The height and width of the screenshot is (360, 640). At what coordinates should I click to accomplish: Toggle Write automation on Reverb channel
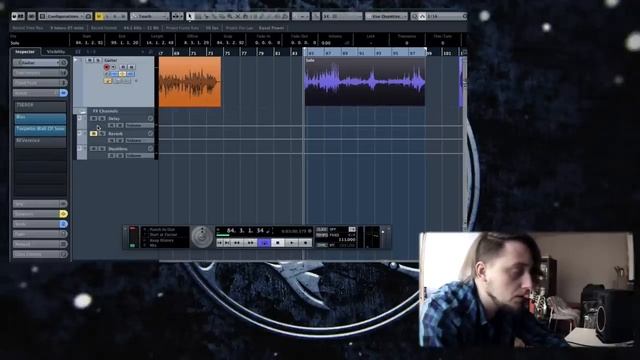coord(120,140)
